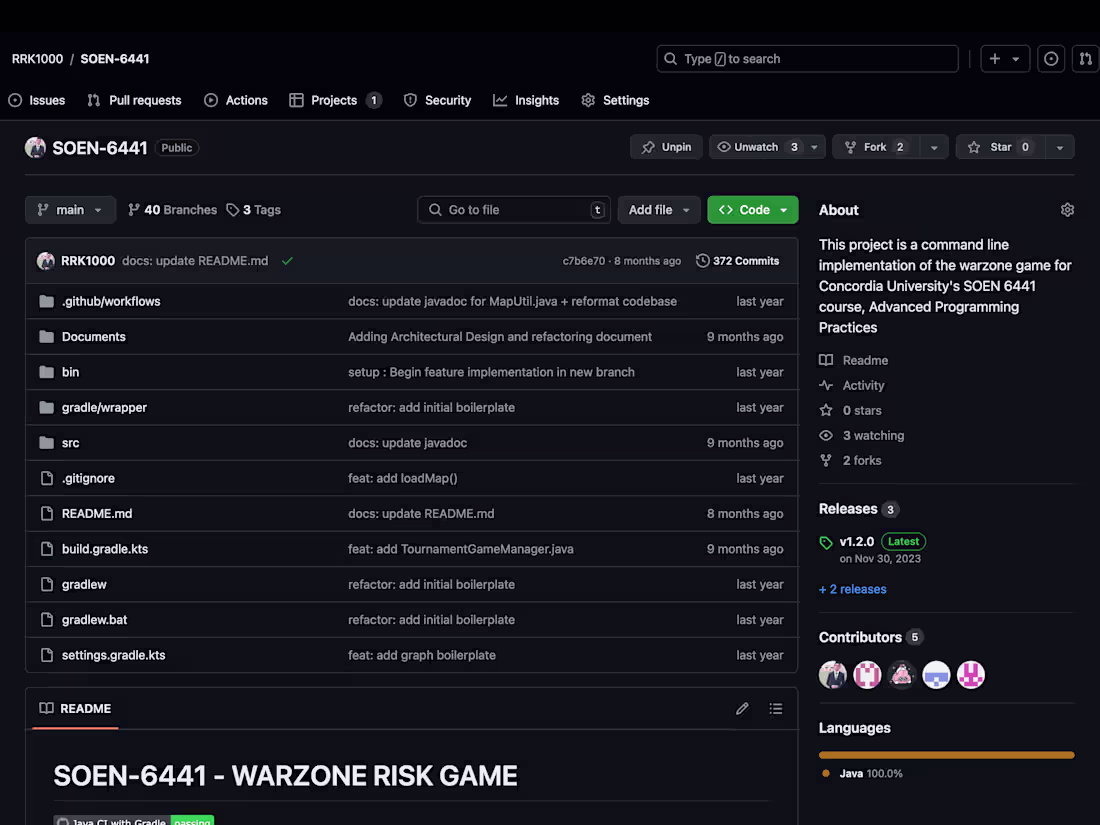
Task: Open the main branch selector dropdown
Action: click(x=70, y=209)
